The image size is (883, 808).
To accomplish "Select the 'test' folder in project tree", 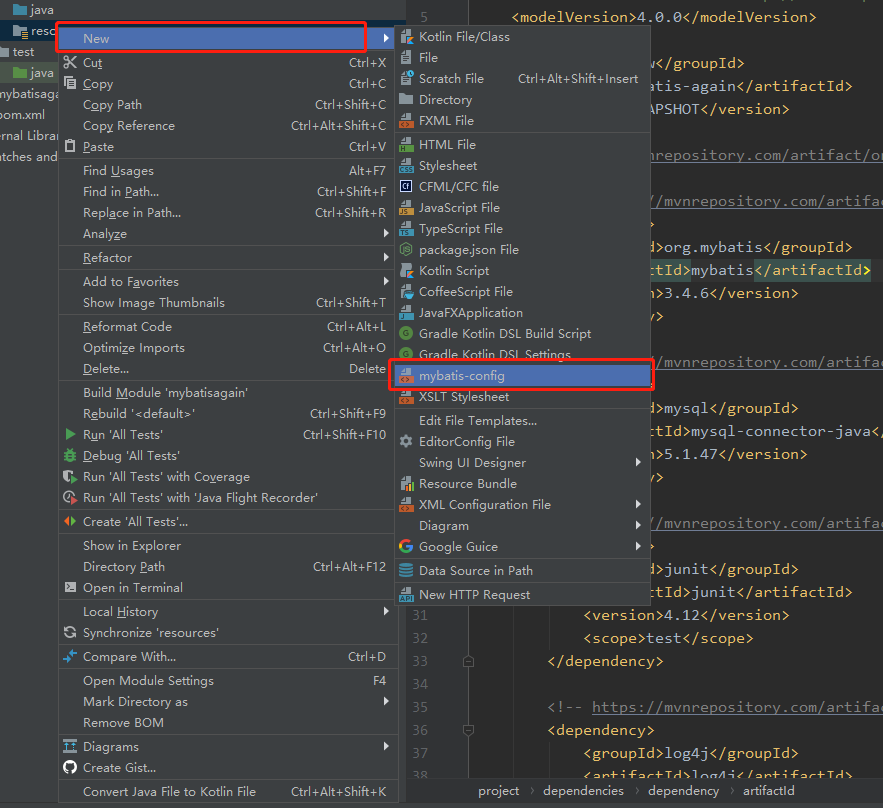I will [x=24, y=52].
